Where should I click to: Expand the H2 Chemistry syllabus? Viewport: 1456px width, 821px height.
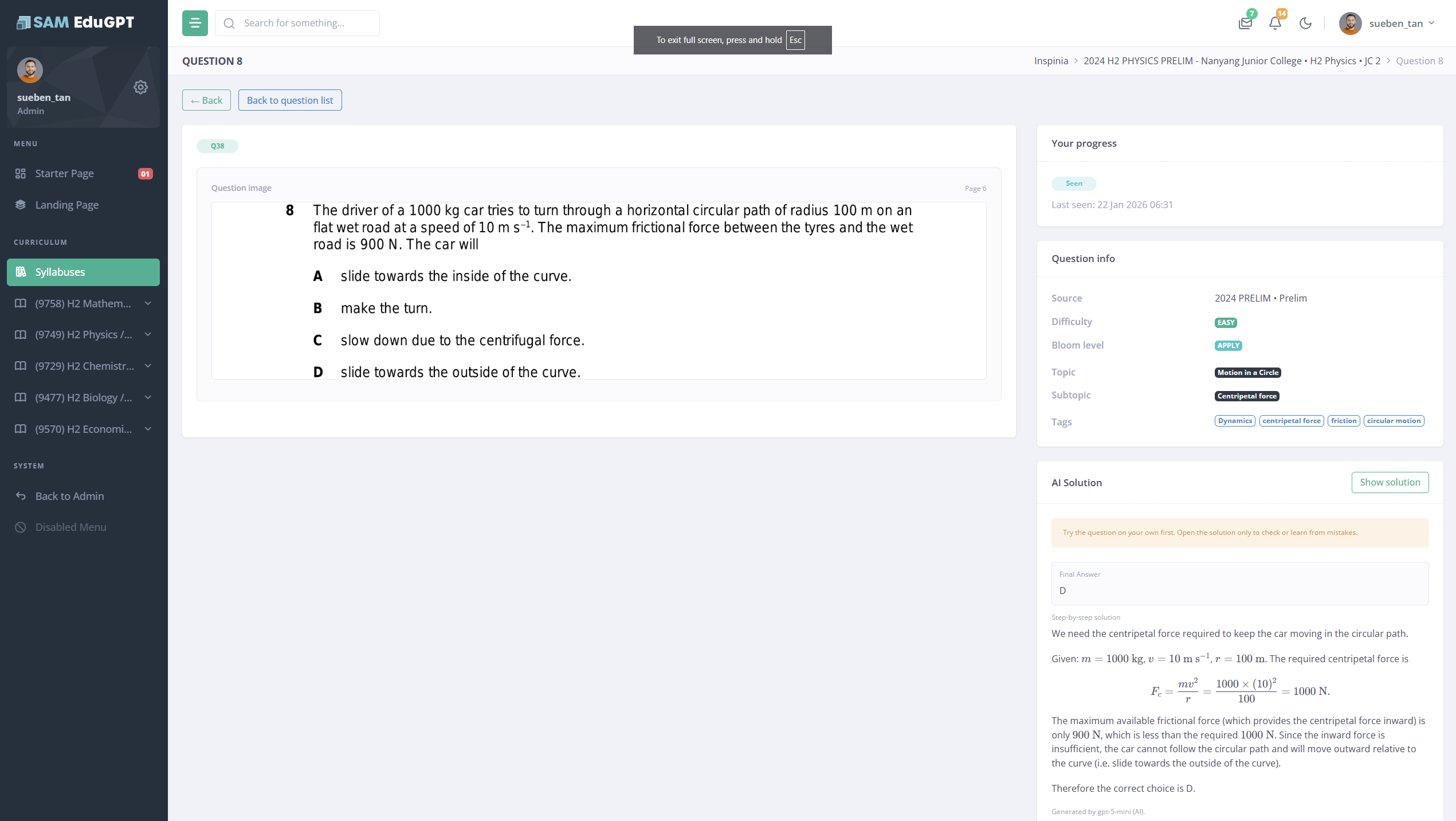point(83,366)
